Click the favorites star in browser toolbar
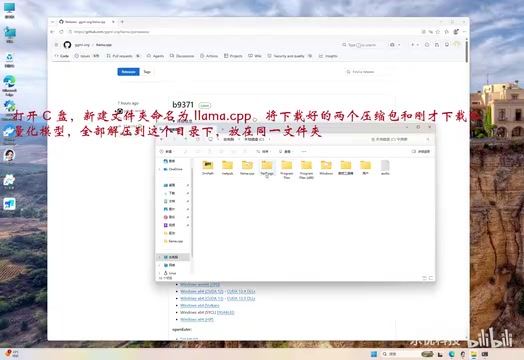This screenshot has height=360, width=524. pyautogui.click(x=438, y=32)
